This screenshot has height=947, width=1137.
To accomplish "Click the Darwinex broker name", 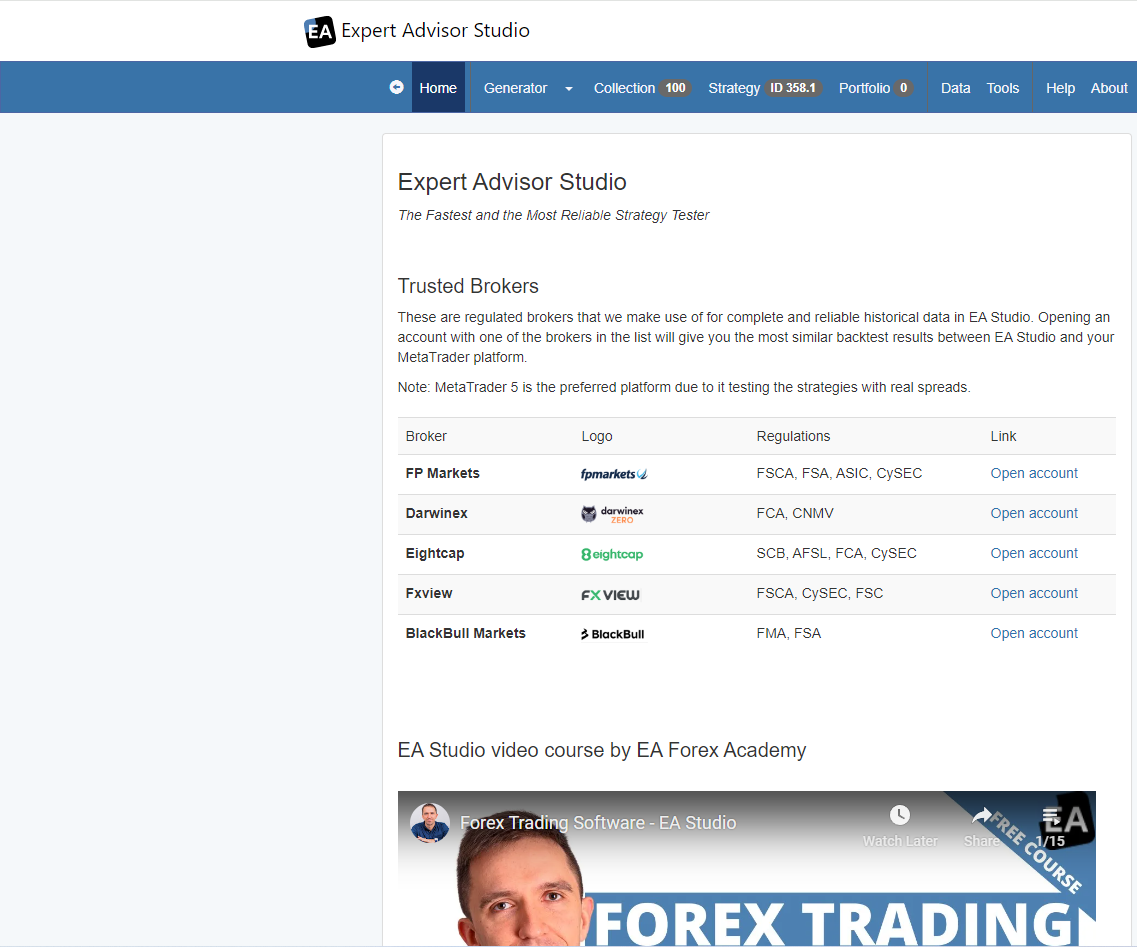I will tap(437, 513).
